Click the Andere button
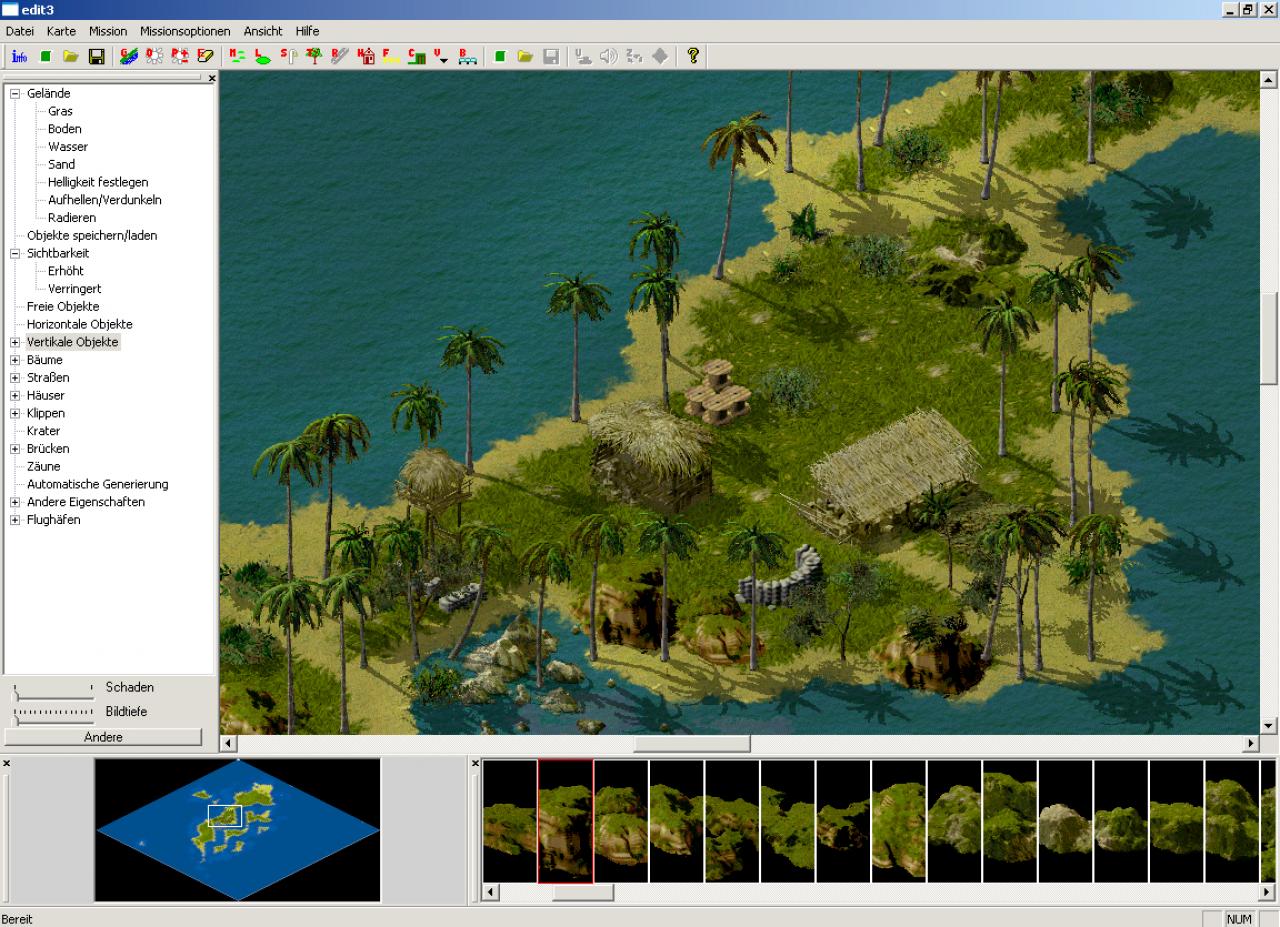Viewport: 1280px width, 927px height. click(x=103, y=737)
